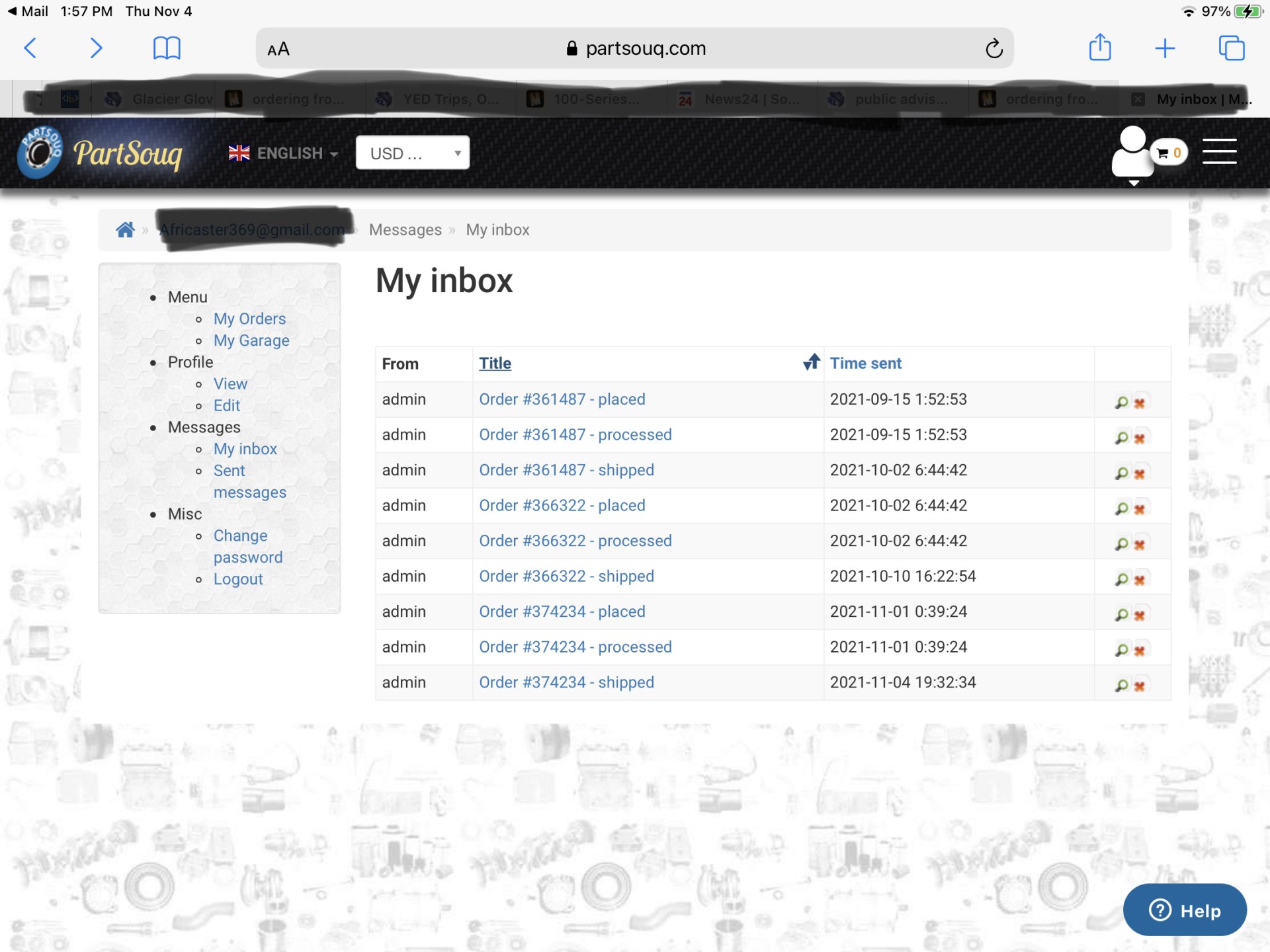Open My Garage in the sidebar menu
The width and height of the screenshot is (1270, 952).
pos(251,340)
